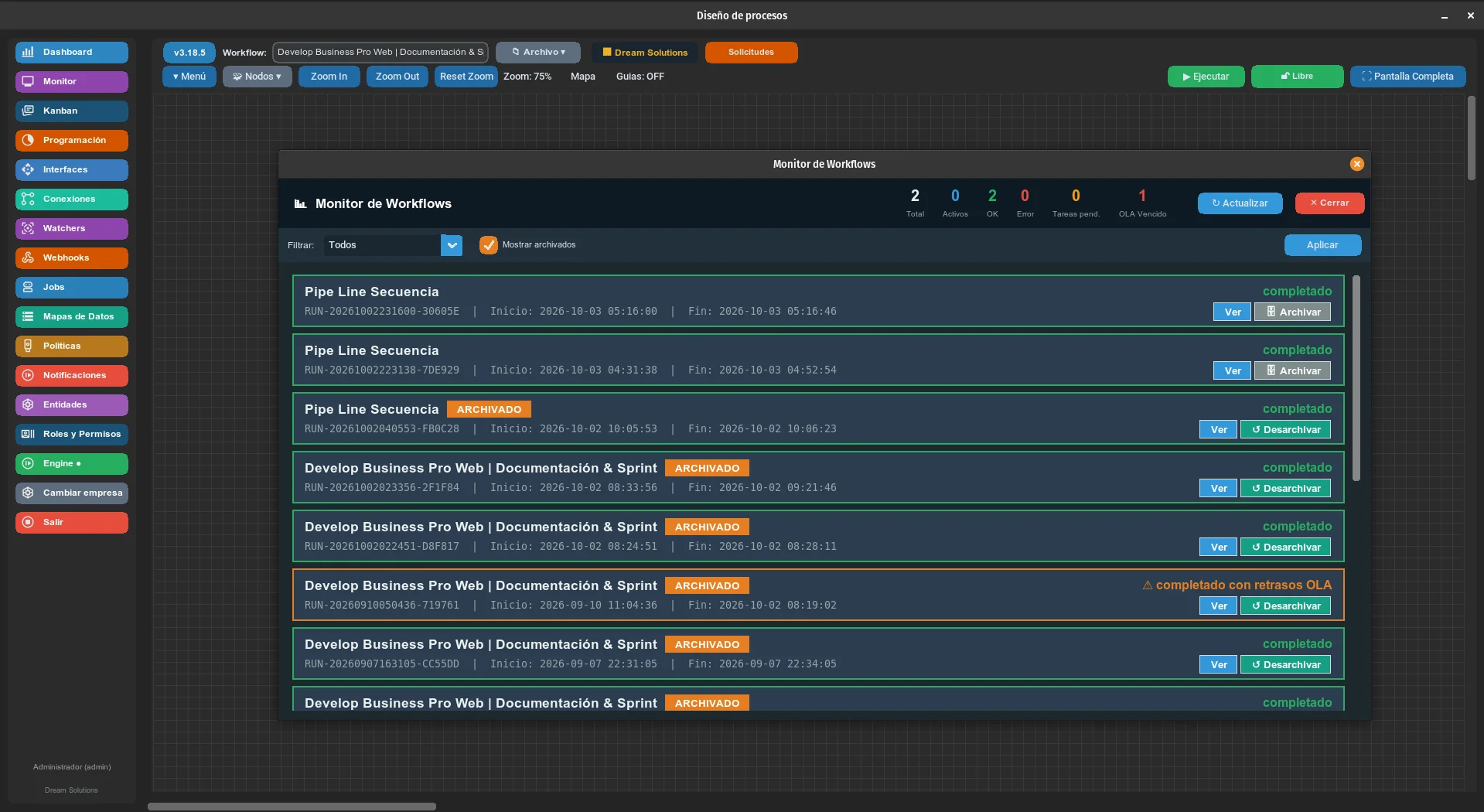The width and height of the screenshot is (1484, 812).
Task: Click the Cambiar empresa gear icon
Action: 28,493
